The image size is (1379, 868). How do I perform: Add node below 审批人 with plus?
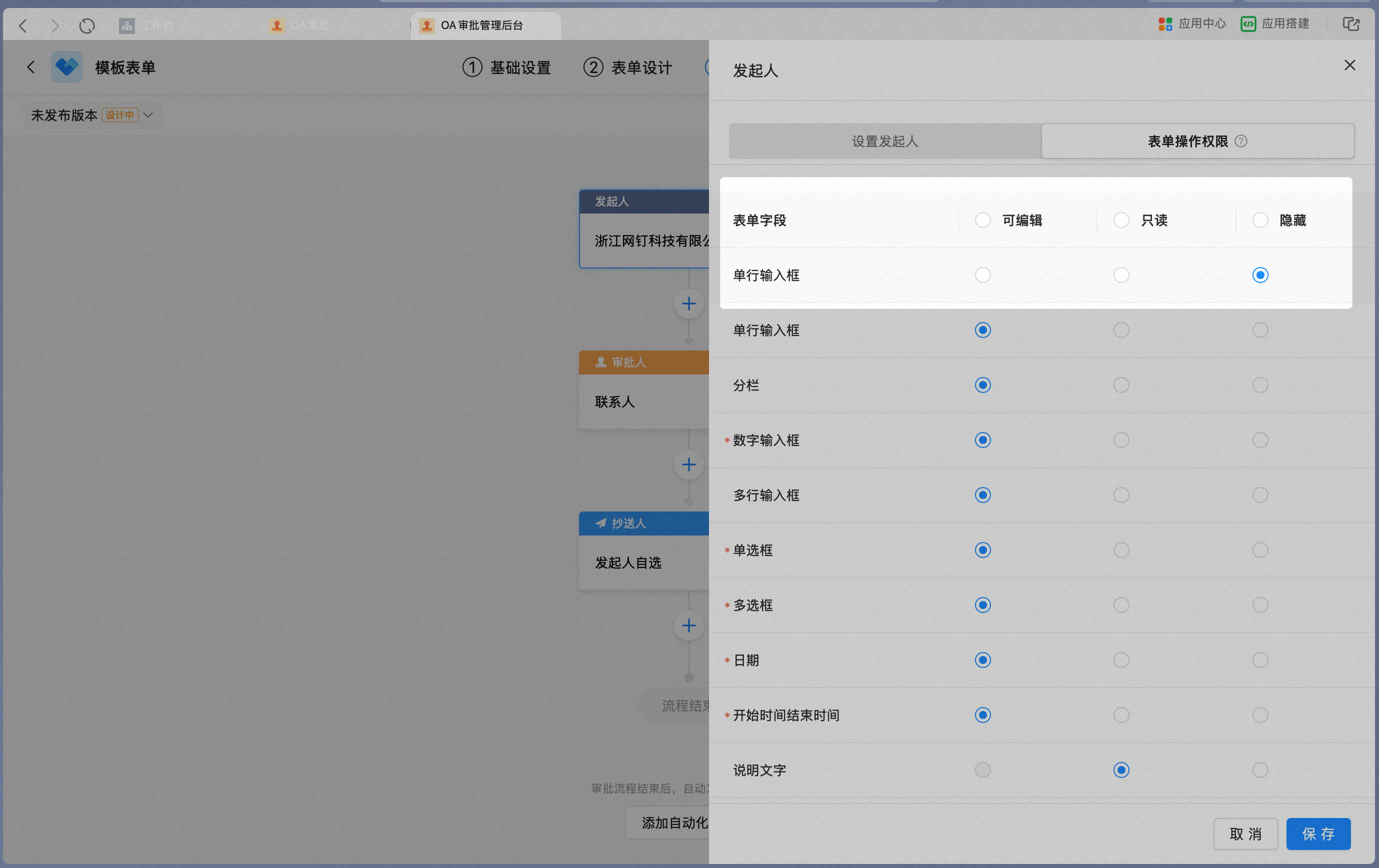pyautogui.click(x=688, y=464)
